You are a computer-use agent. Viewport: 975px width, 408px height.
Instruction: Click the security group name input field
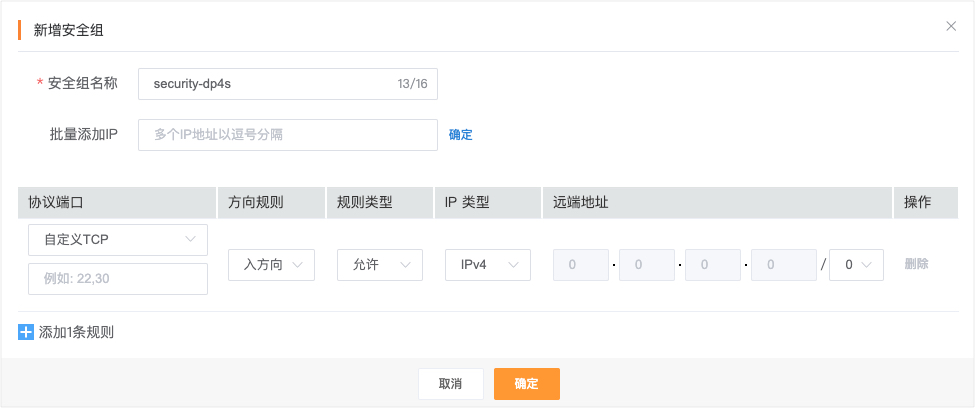[x=270, y=84]
